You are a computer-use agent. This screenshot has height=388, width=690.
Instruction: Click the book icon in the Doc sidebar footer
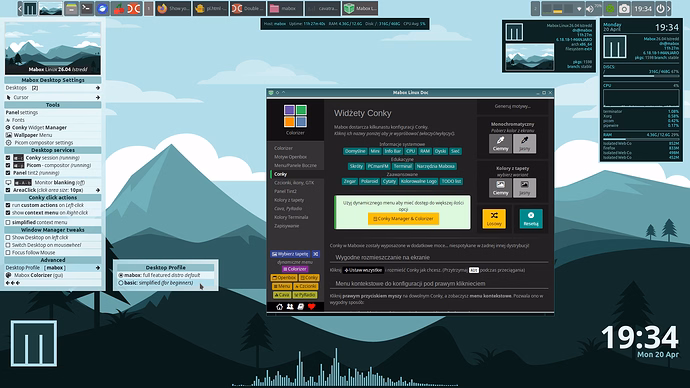click(x=301, y=307)
